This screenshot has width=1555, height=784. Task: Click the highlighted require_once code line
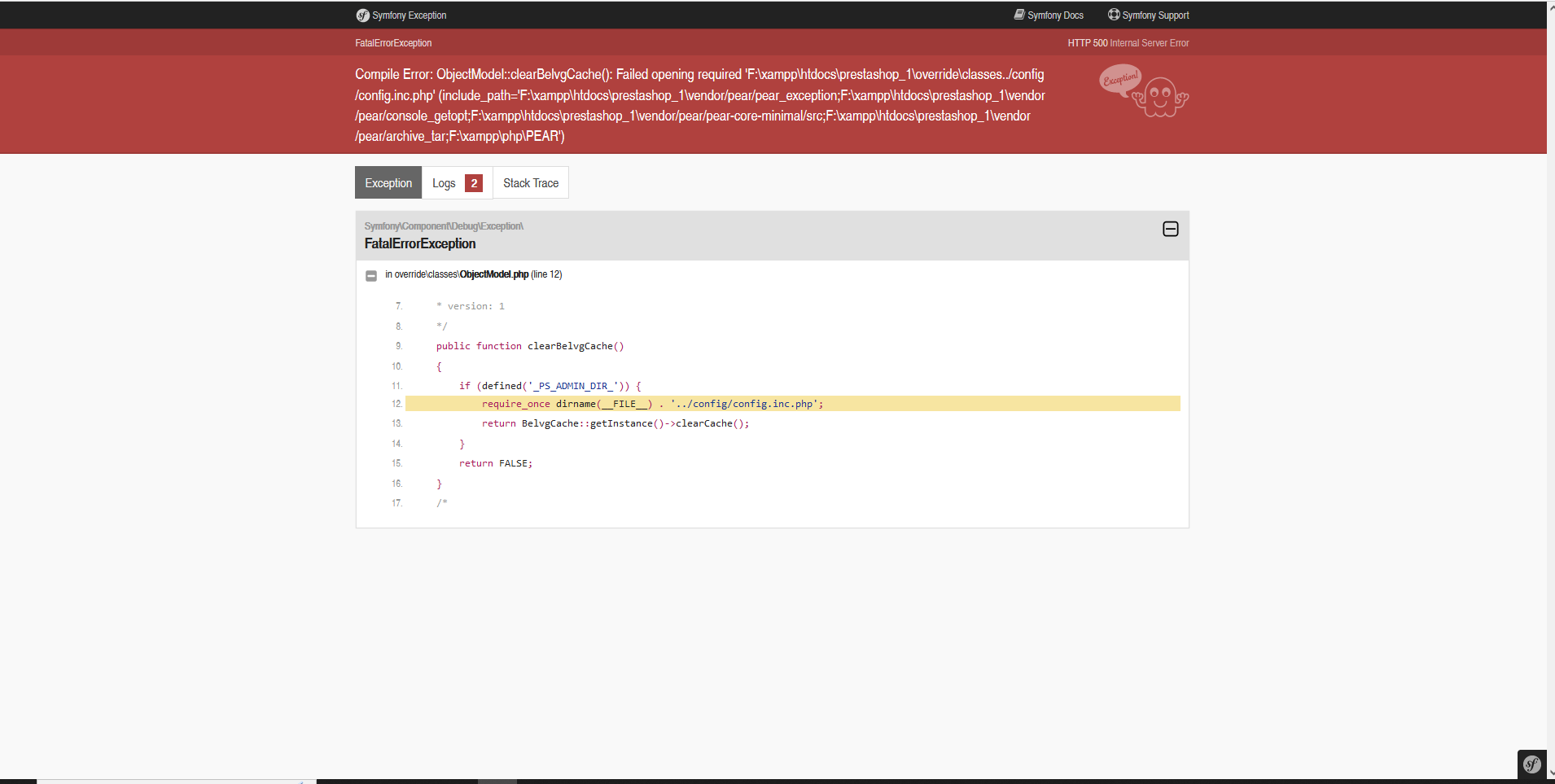(x=793, y=404)
